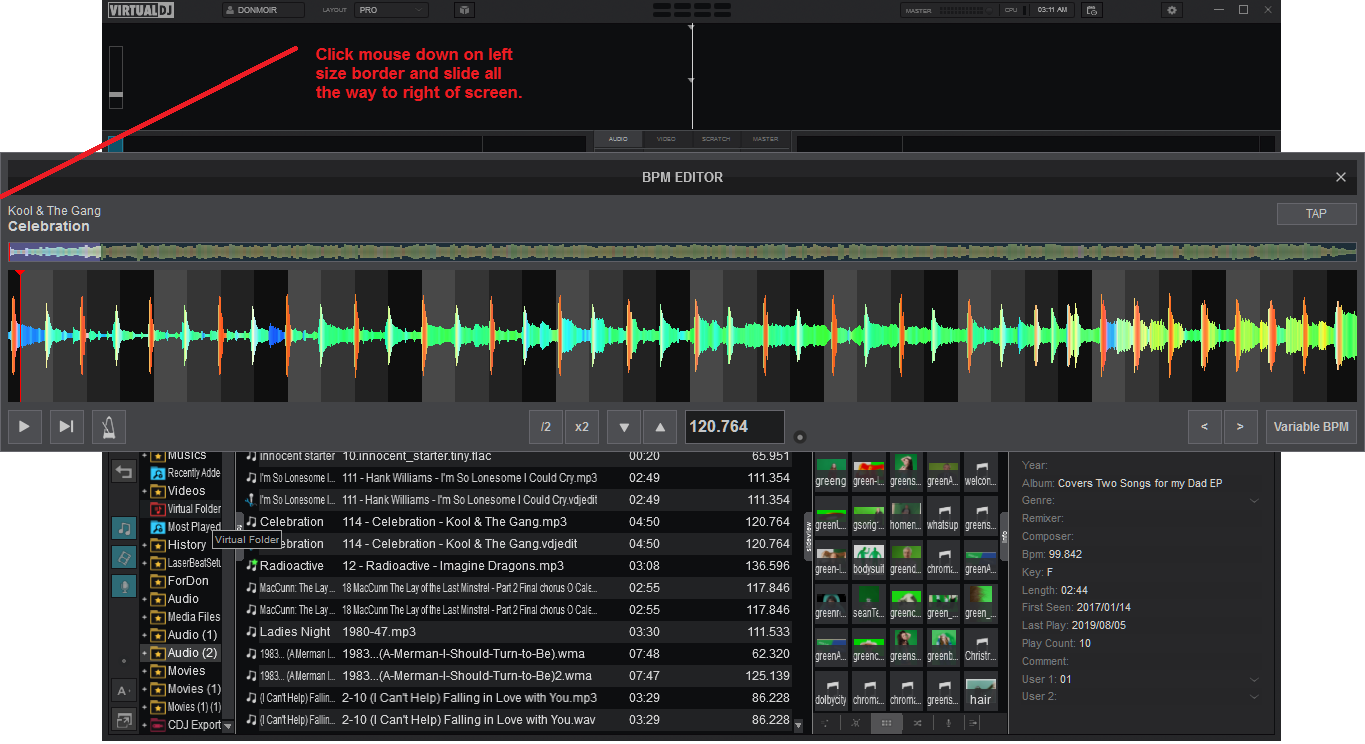Open the Variable BPM option
Viewport: 1365px width, 744px height.
coord(1311,427)
